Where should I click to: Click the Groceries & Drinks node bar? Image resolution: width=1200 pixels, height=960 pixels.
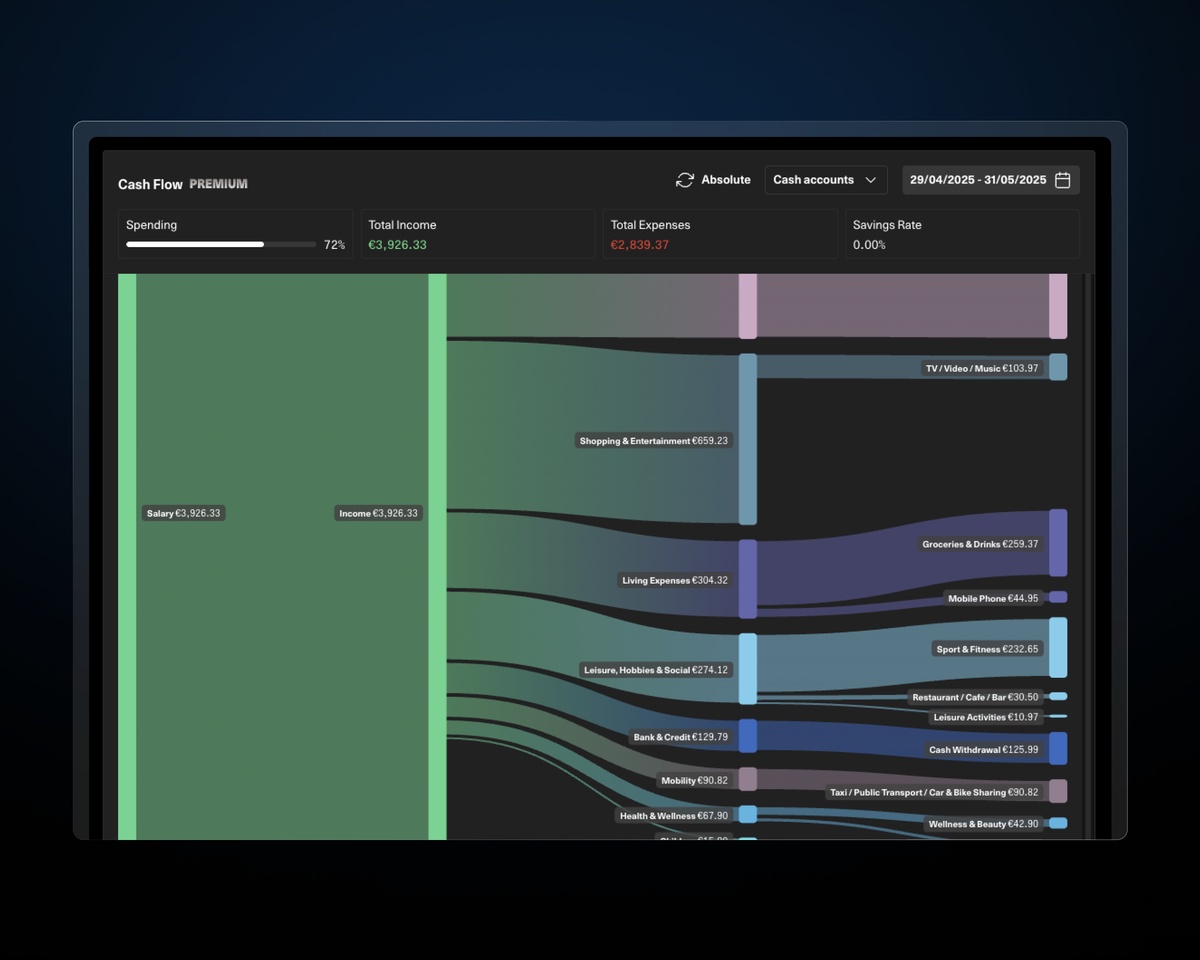click(1058, 543)
